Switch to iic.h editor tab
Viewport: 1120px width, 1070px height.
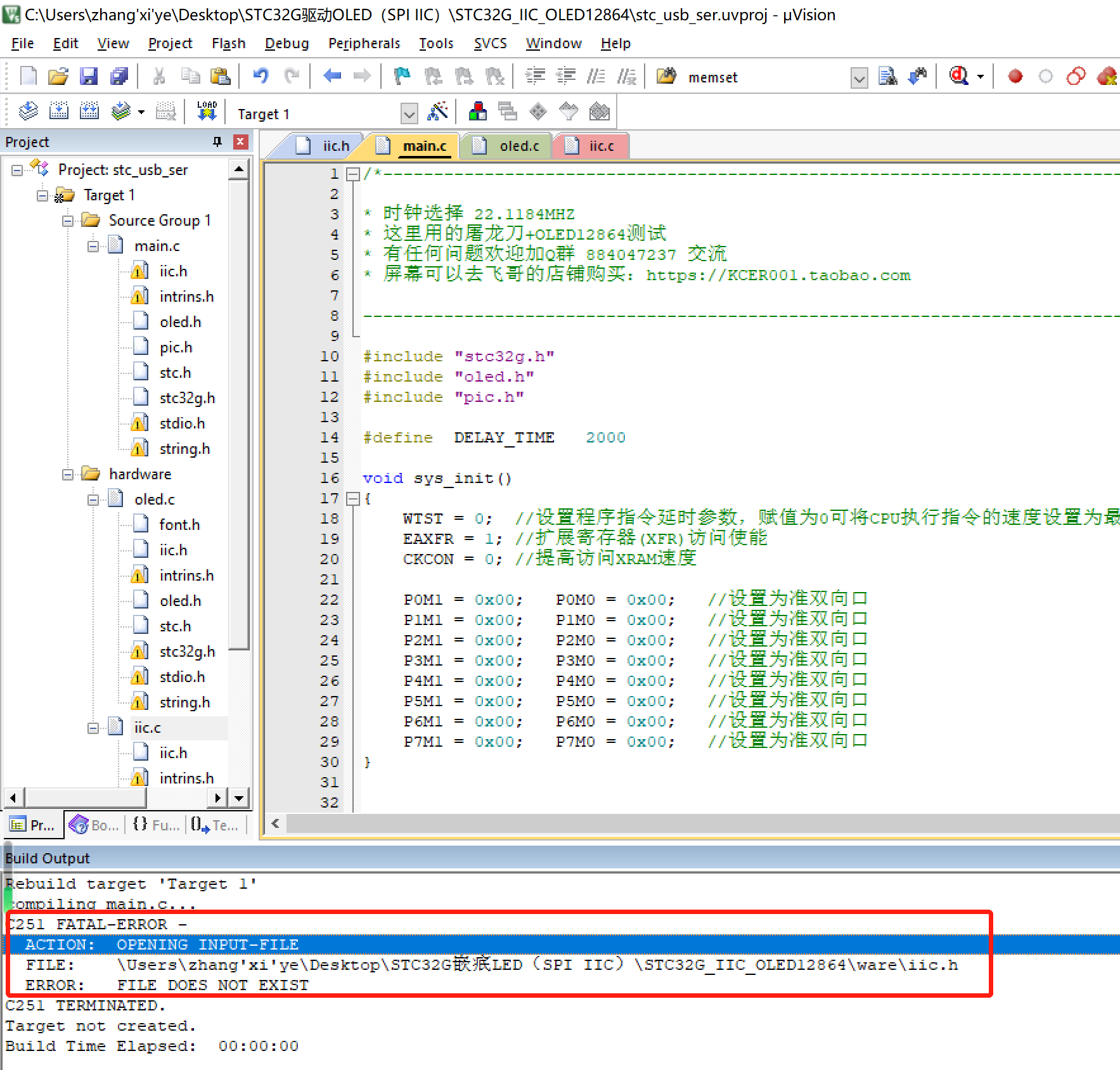point(323,146)
